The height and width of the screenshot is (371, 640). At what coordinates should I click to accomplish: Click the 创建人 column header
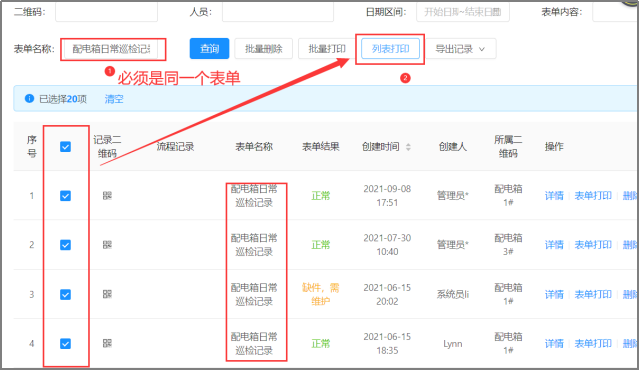coord(453,147)
